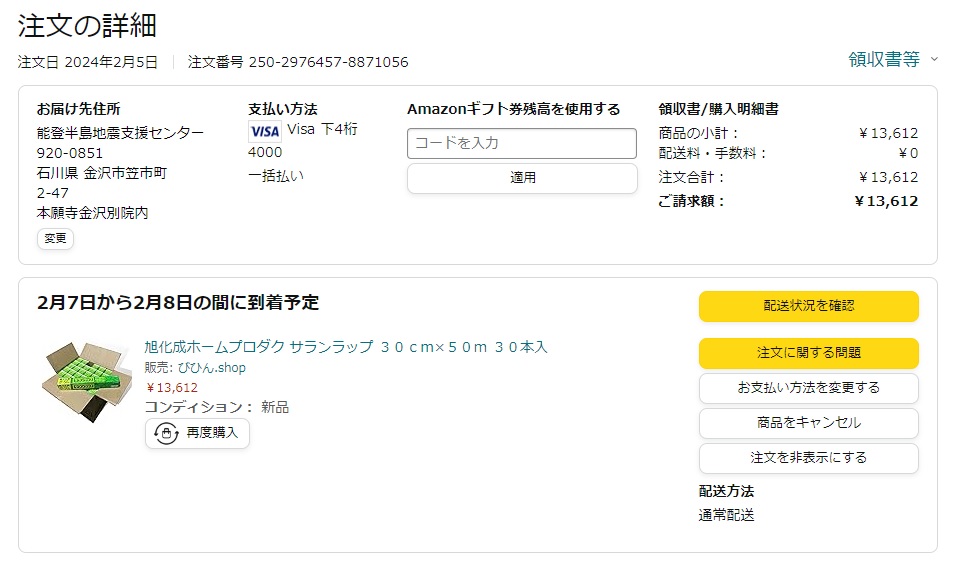The height and width of the screenshot is (574, 960).
Task: Select お支払い方法を変更する button
Action: (x=809, y=388)
